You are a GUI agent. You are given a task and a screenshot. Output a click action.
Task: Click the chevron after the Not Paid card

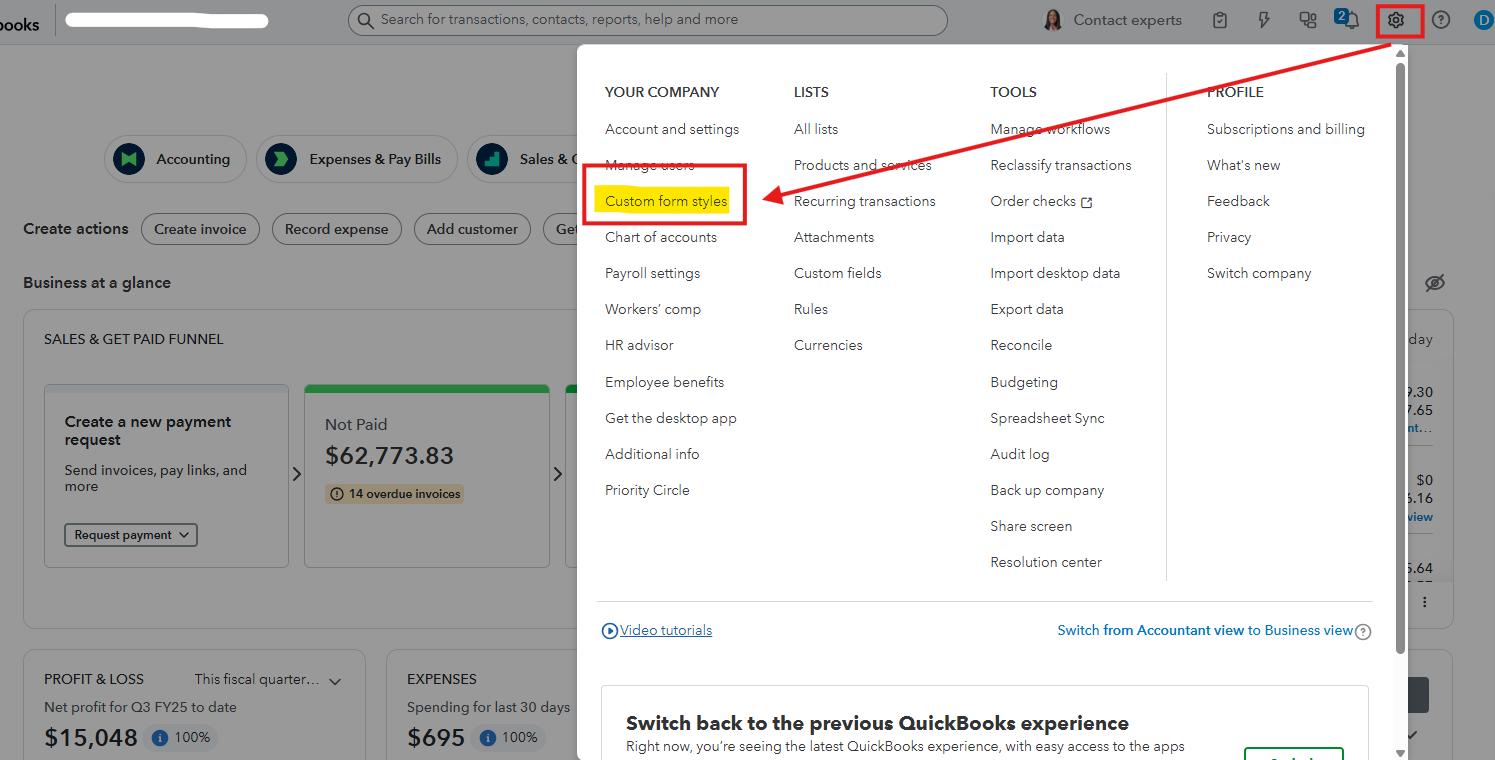point(558,474)
